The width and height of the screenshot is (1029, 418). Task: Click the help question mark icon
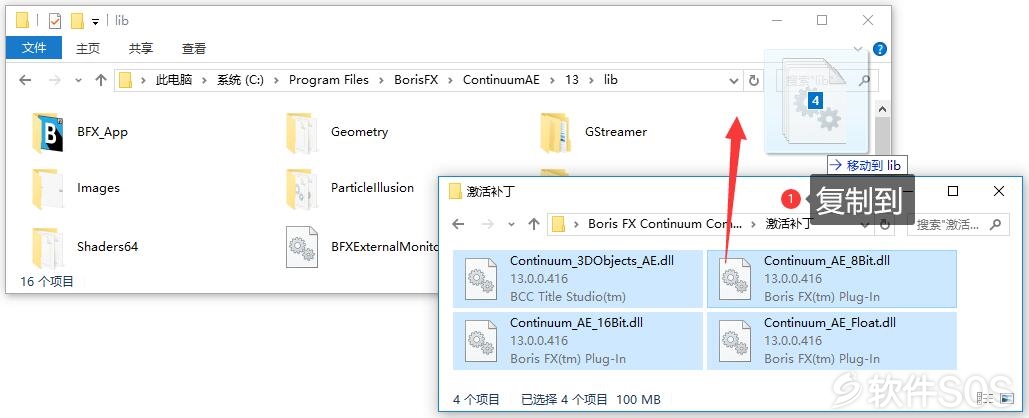tap(880, 49)
